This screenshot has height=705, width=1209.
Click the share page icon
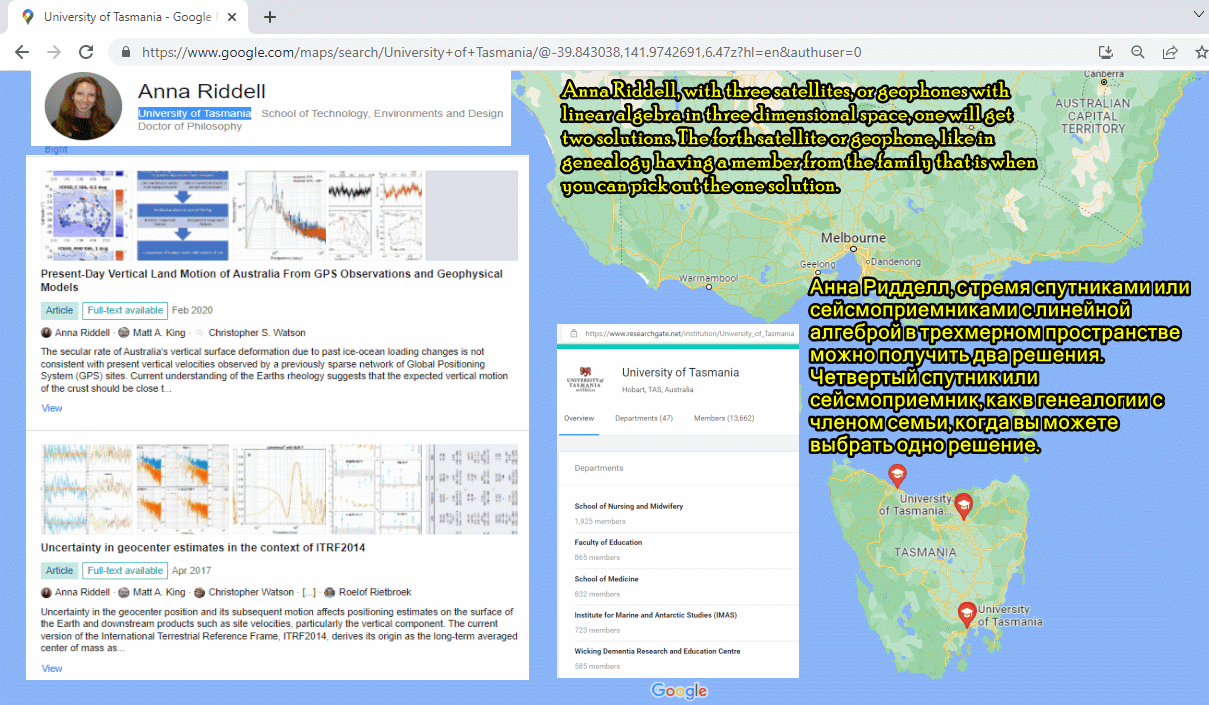point(1169,52)
